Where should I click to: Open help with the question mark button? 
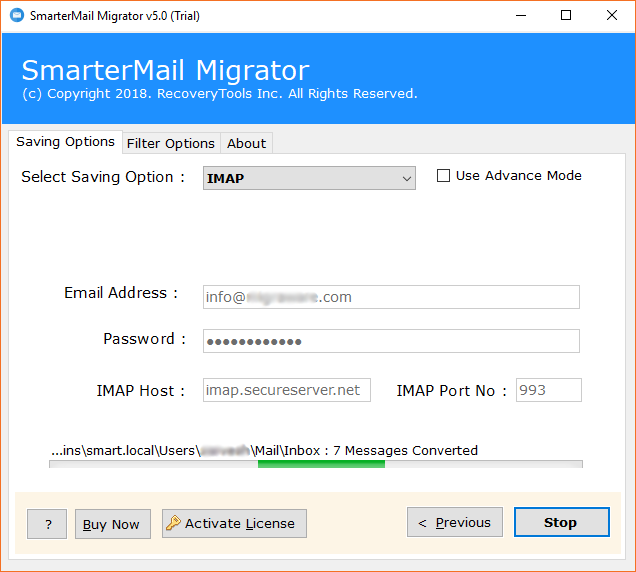[47, 524]
